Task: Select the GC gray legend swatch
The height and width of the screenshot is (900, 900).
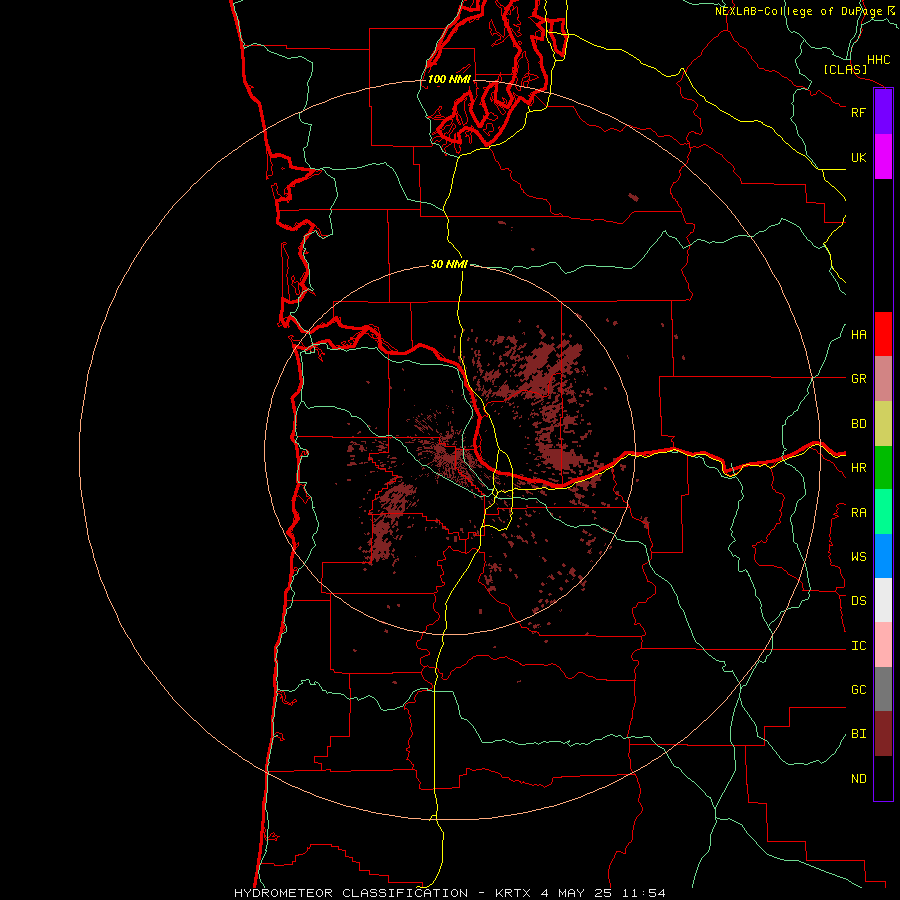Action: 883,689
